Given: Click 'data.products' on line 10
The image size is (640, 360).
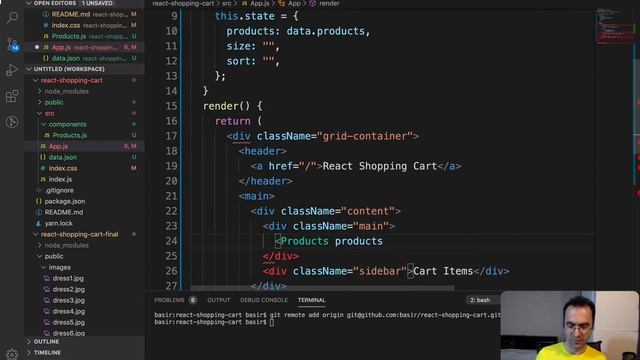Looking at the screenshot, I should point(325,31).
